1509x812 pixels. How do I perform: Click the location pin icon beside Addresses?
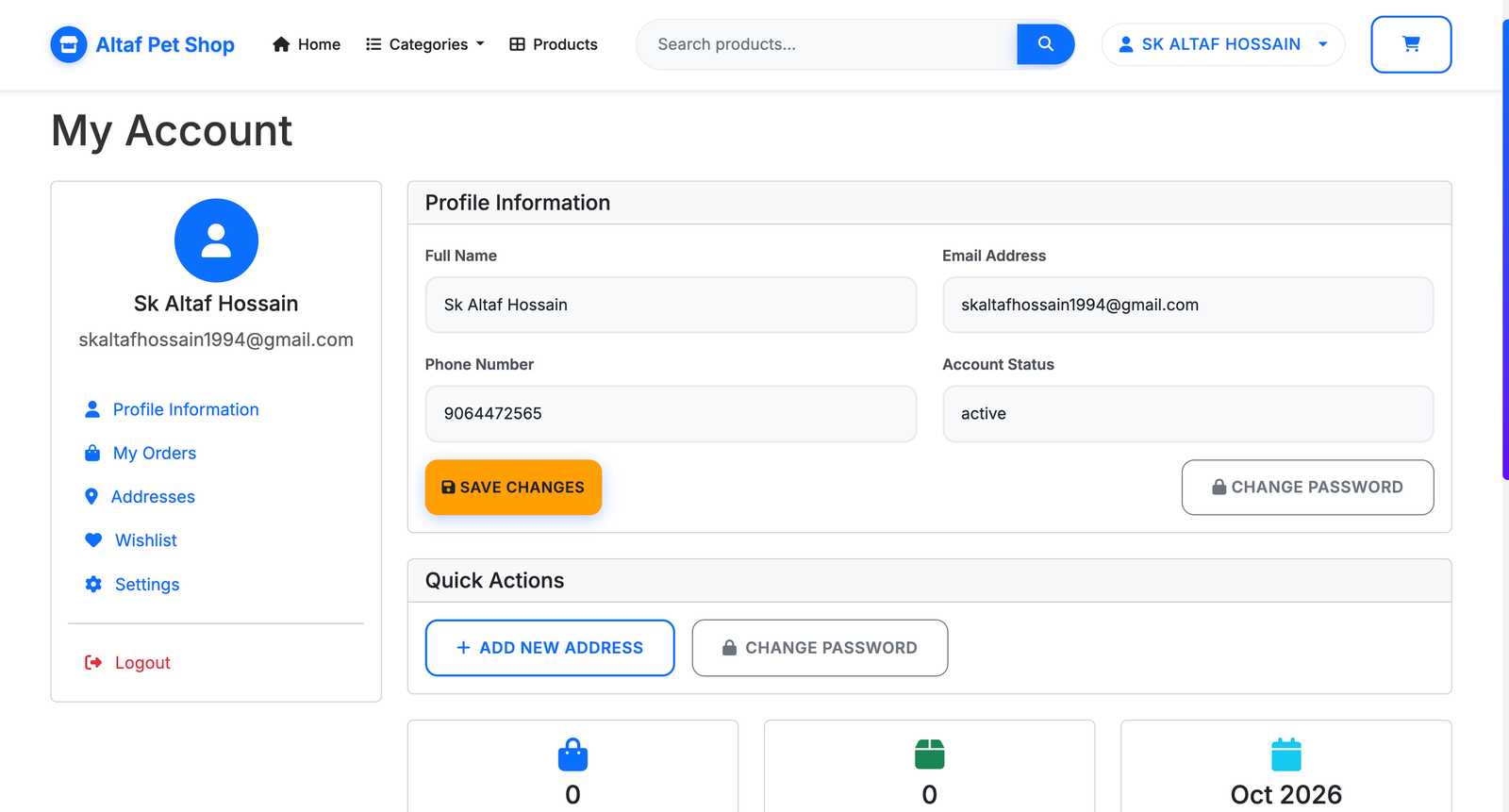(91, 497)
